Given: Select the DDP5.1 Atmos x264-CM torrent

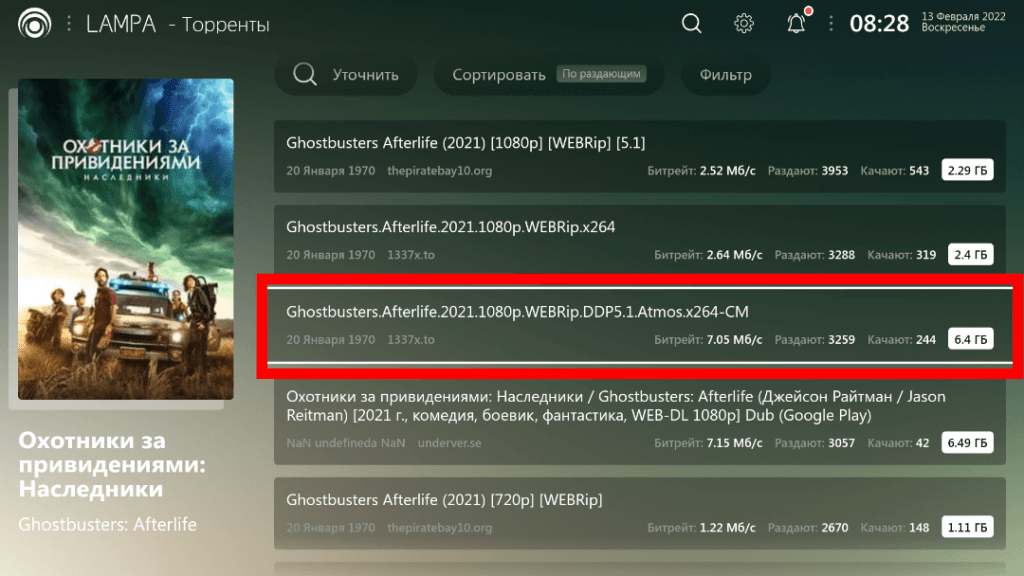Looking at the screenshot, I should click(x=640, y=325).
